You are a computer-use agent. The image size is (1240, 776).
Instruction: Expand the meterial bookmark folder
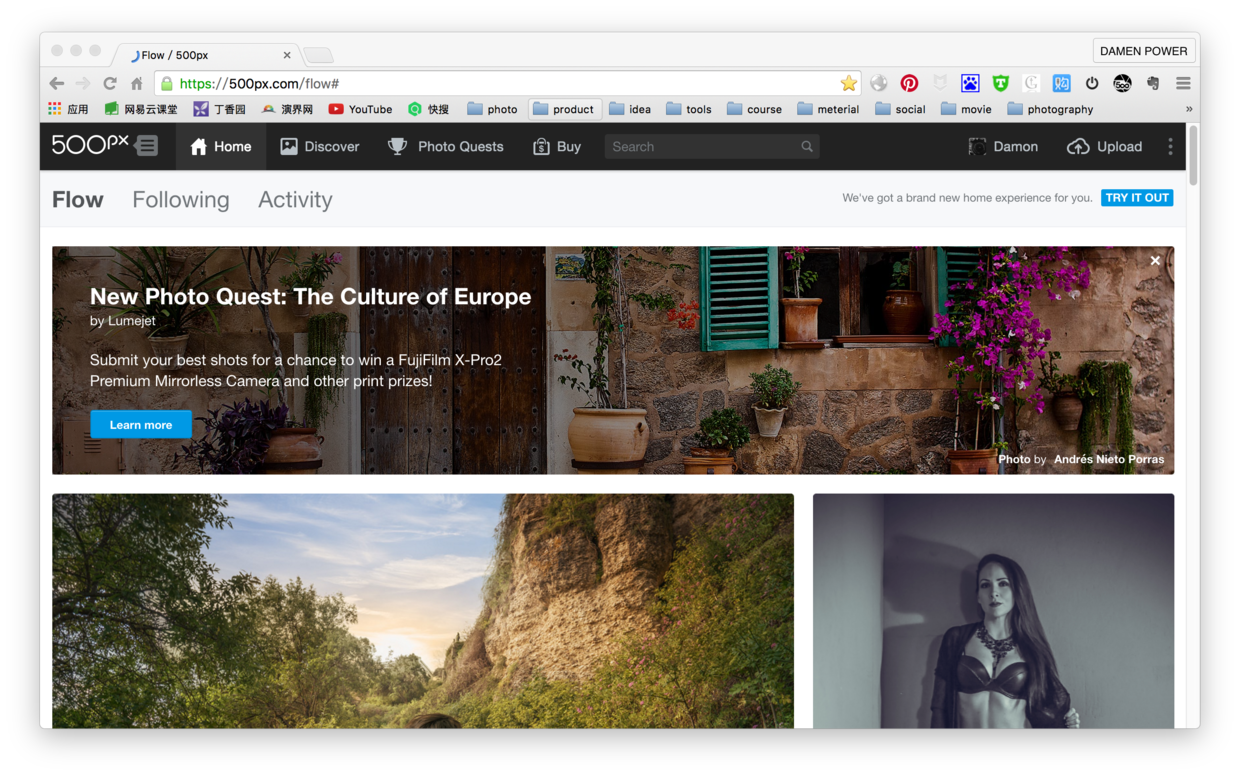828,109
